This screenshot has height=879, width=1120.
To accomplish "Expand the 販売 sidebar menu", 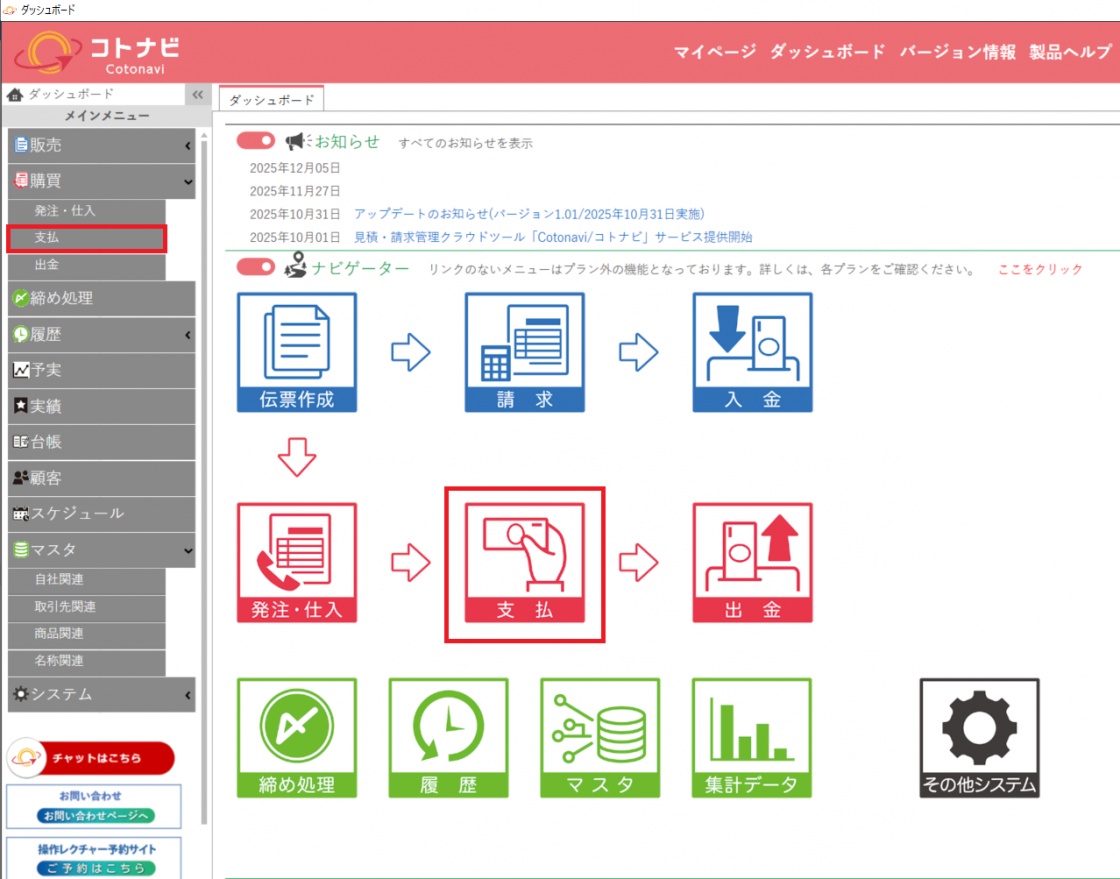I will click(101, 146).
